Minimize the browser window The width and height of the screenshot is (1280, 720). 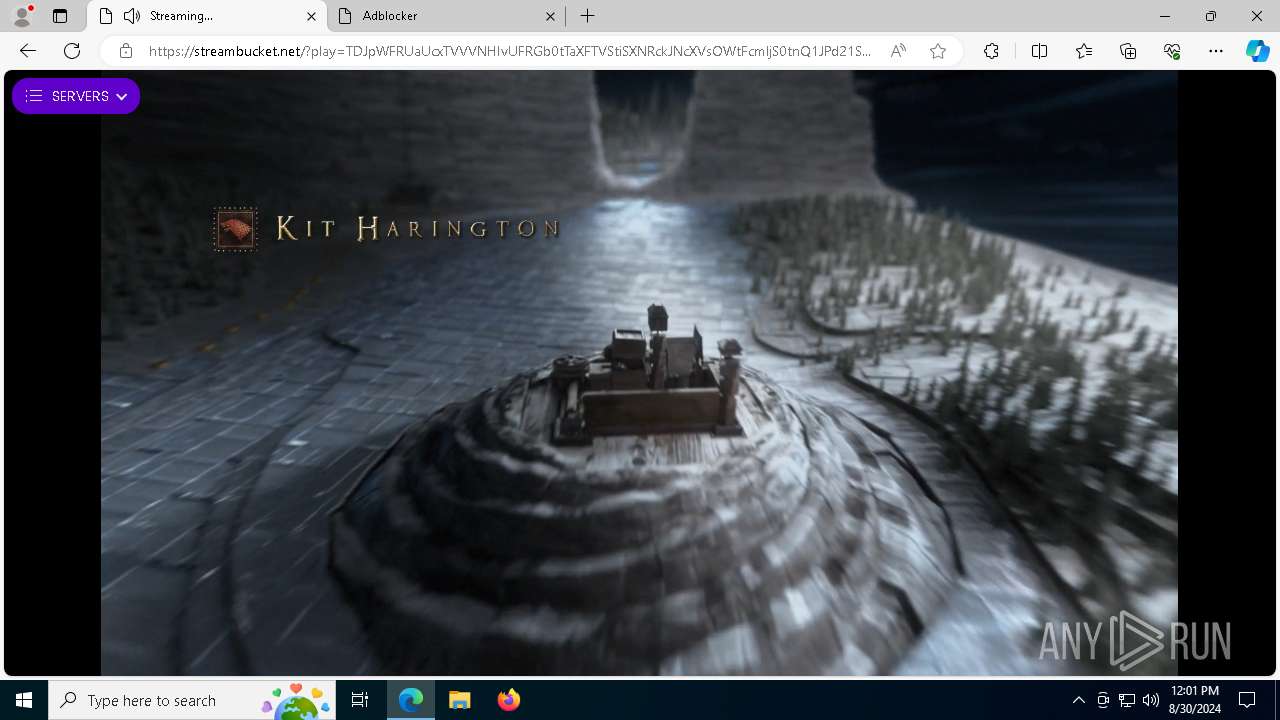coord(1165,16)
